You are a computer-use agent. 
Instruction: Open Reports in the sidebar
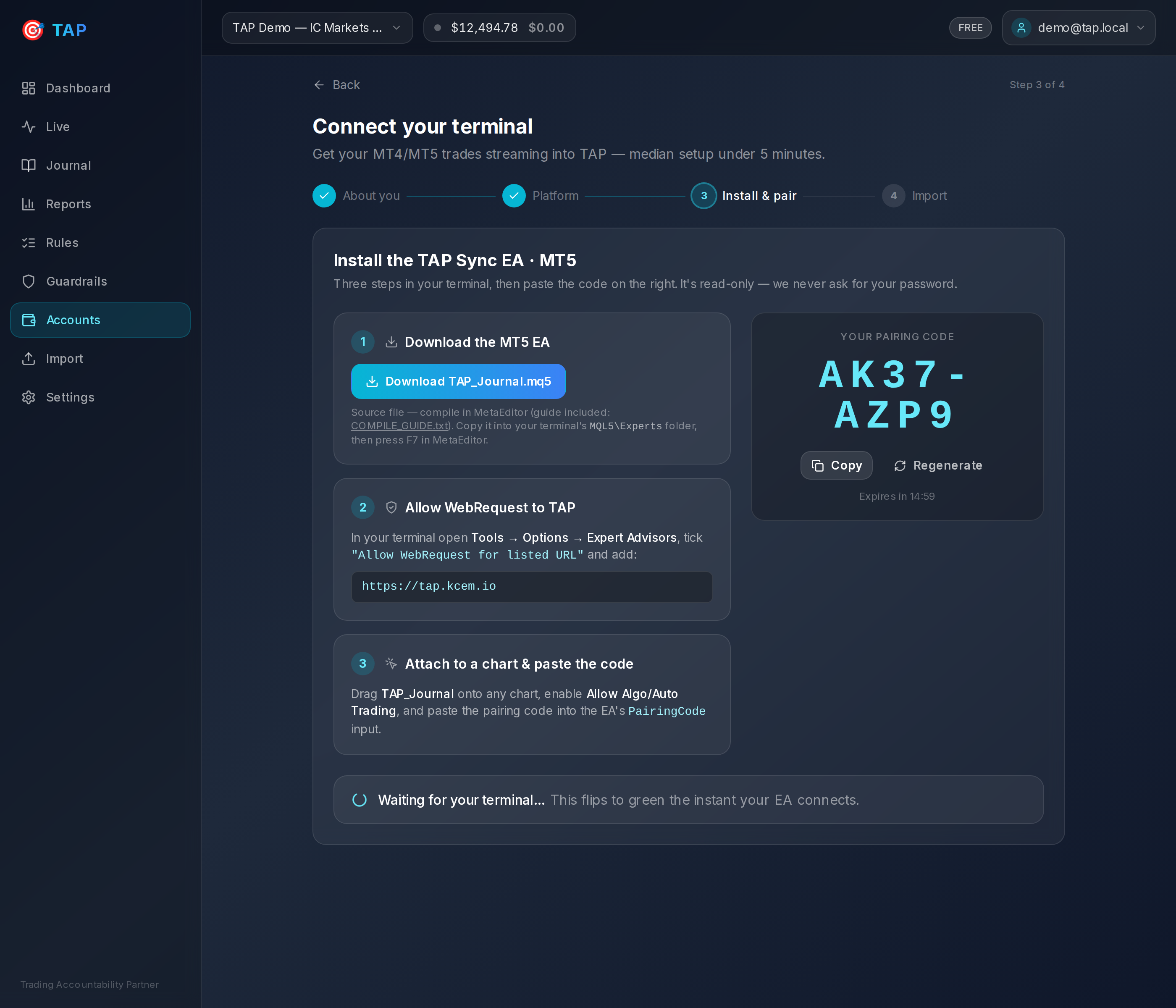(x=100, y=204)
